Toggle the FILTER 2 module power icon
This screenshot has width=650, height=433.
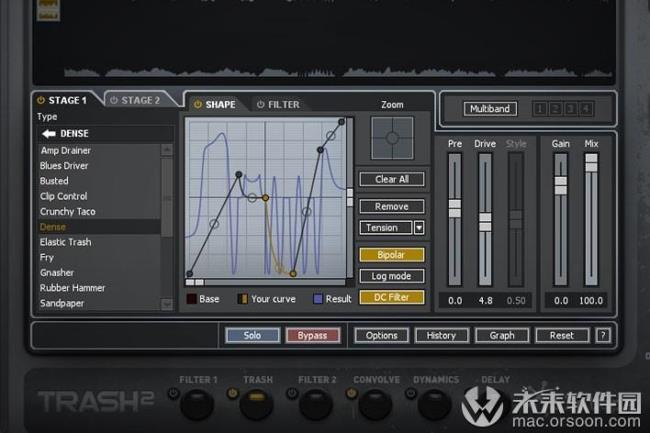pos(292,393)
